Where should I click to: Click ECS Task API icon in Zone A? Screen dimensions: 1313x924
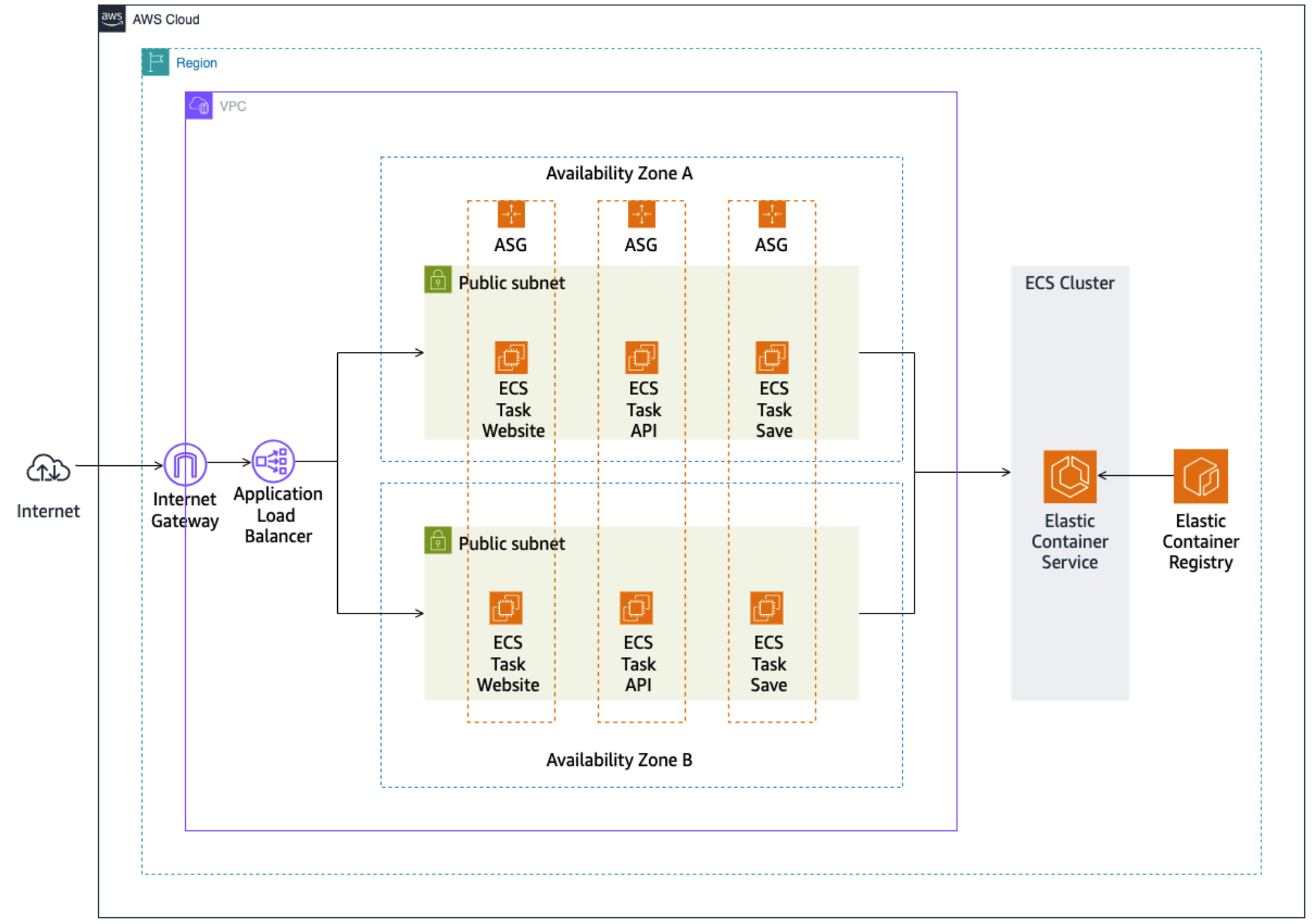tap(641, 358)
